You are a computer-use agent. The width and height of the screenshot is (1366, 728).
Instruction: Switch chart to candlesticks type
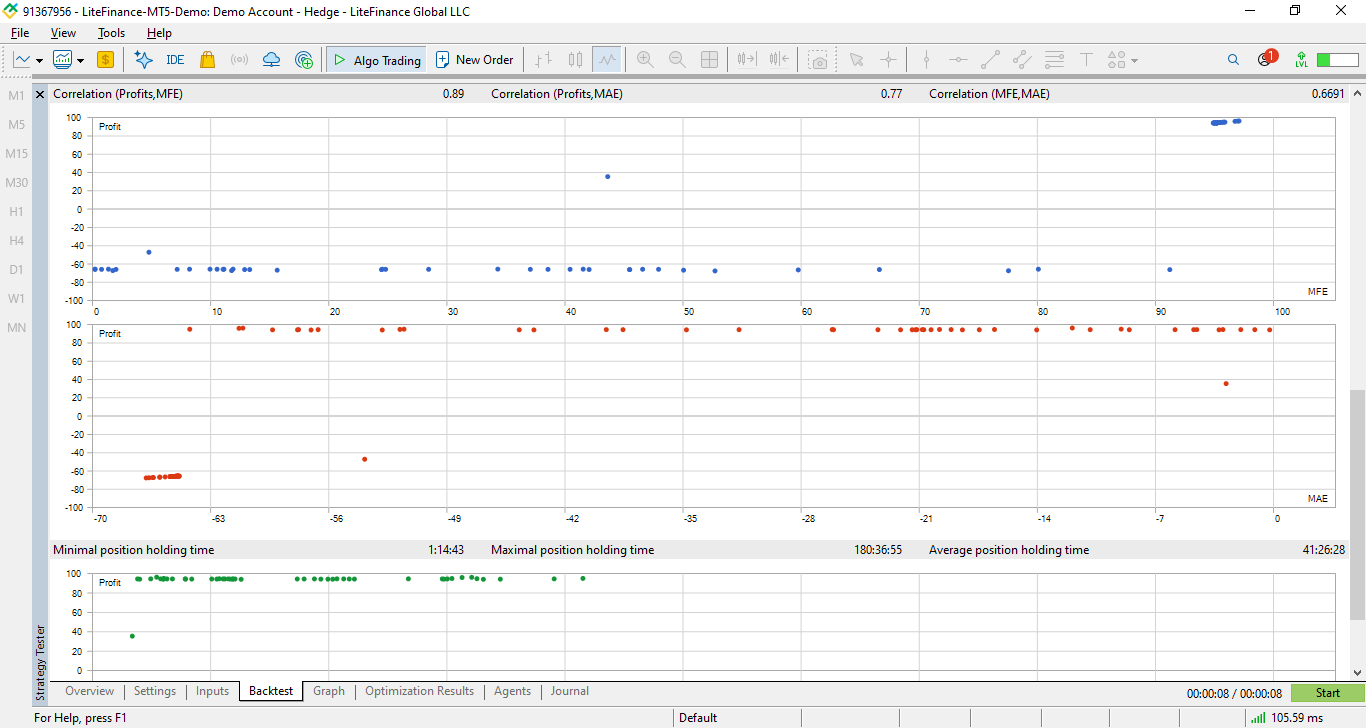[x=575, y=60]
